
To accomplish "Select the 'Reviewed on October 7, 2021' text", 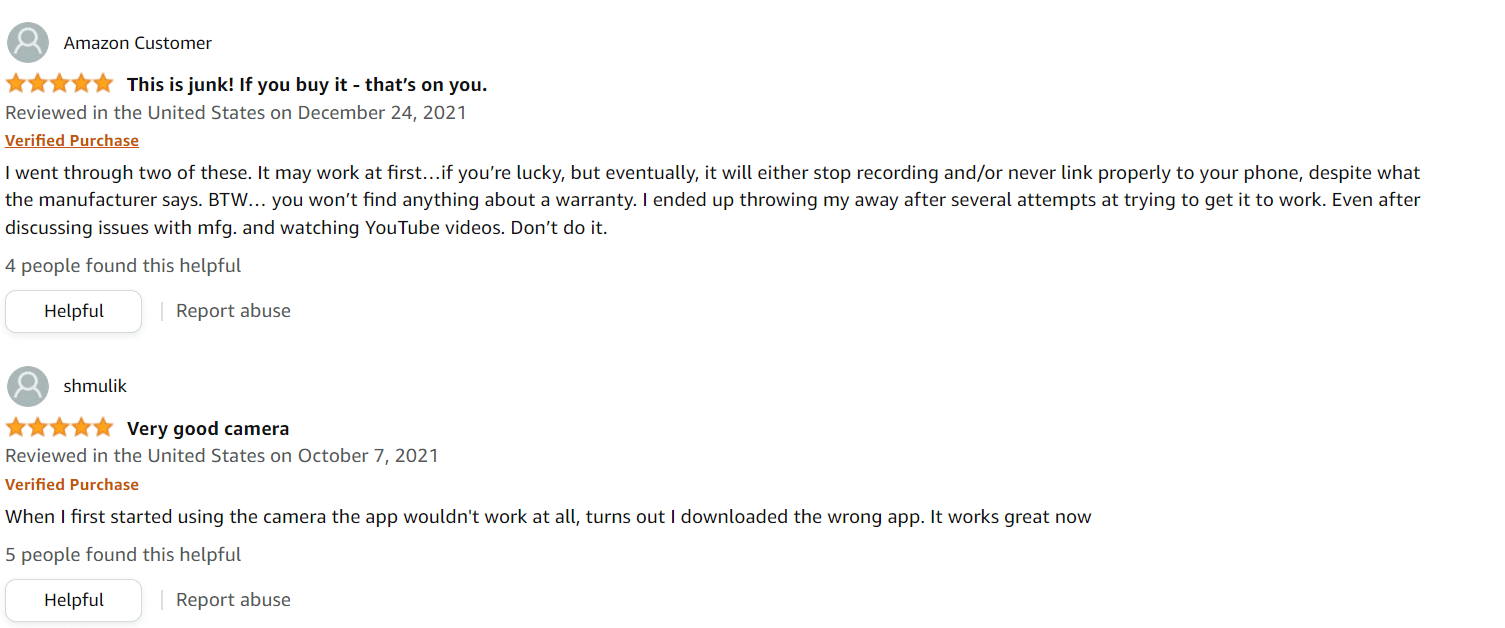I will click(222, 456).
